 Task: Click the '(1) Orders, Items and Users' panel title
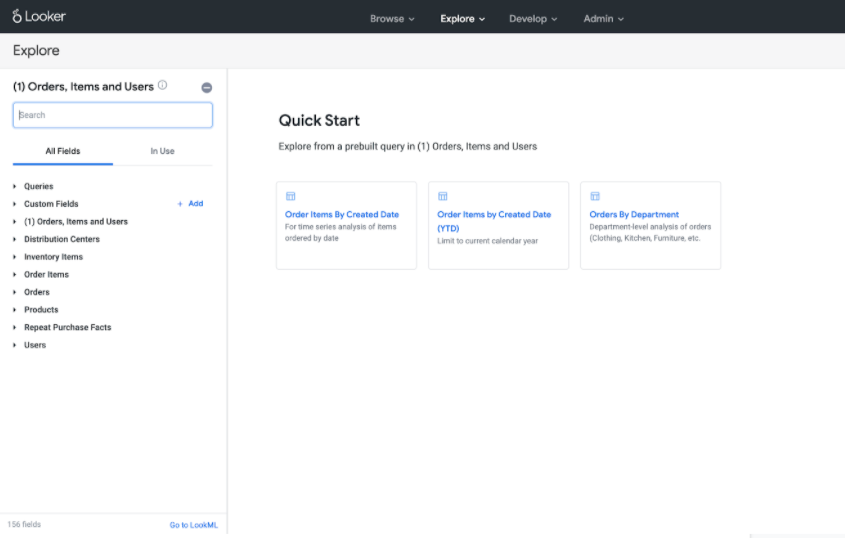[x=83, y=87]
